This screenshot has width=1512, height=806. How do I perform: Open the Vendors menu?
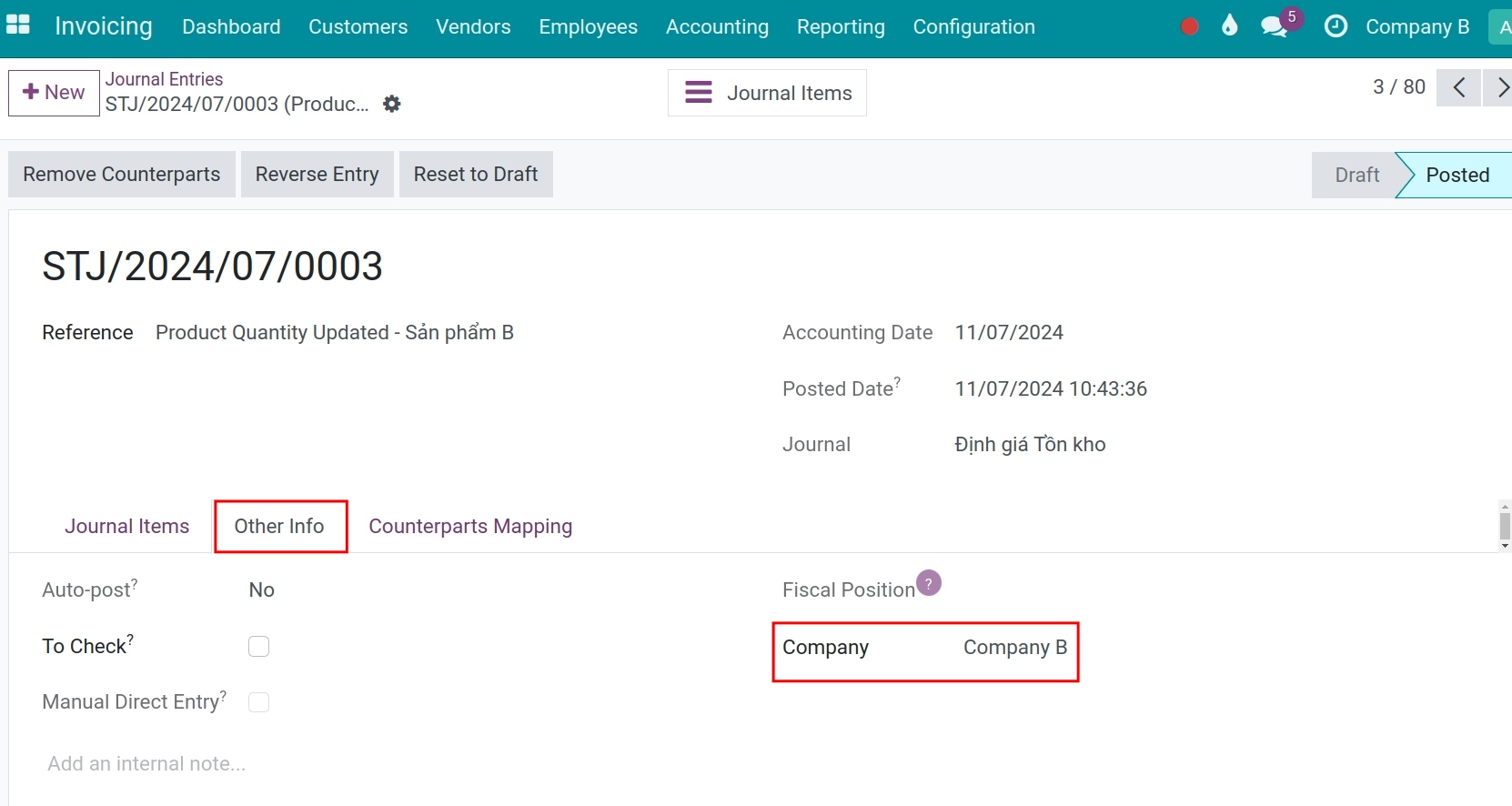[x=473, y=26]
